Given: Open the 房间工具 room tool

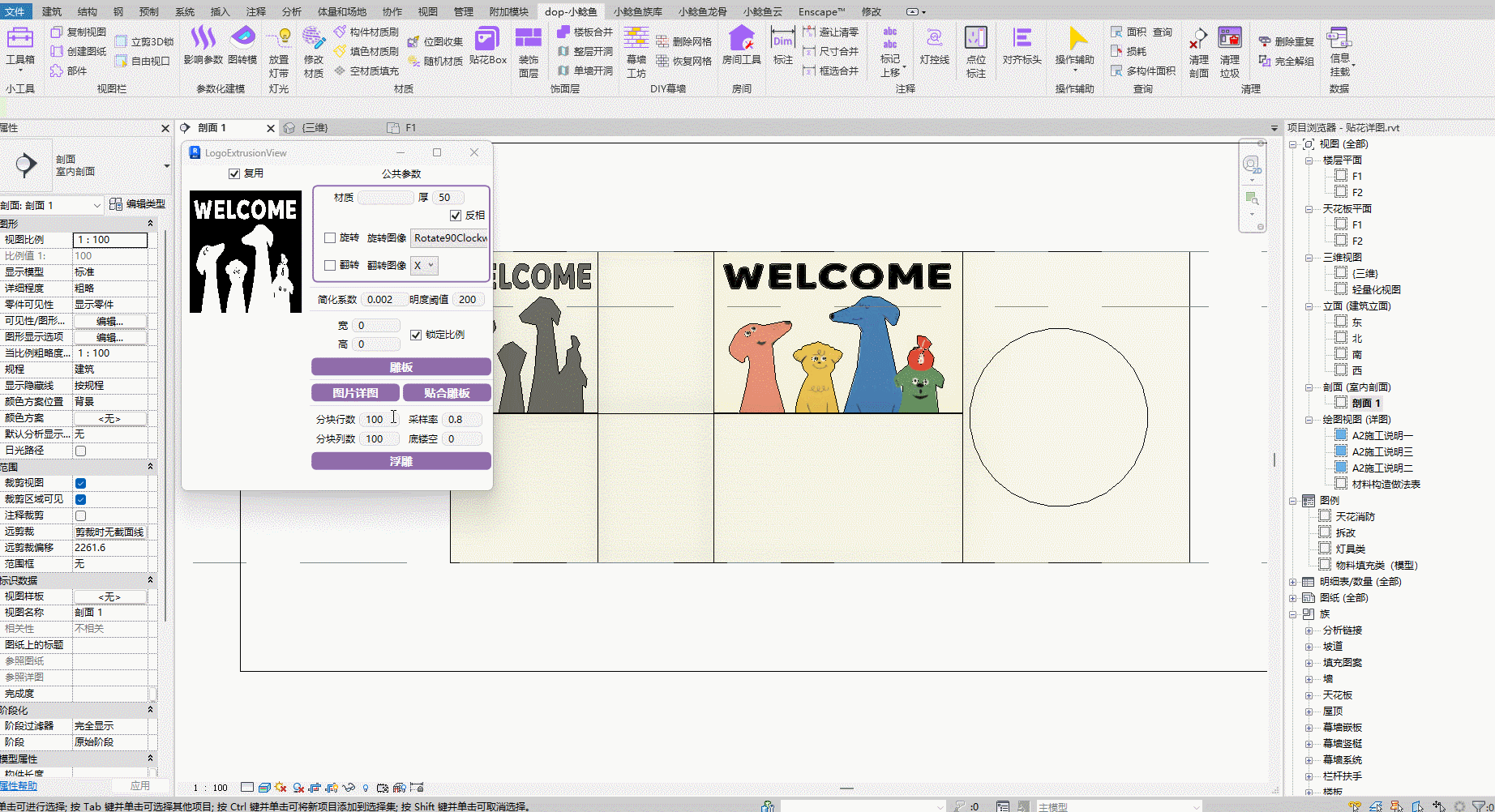Looking at the screenshot, I should click(742, 45).
